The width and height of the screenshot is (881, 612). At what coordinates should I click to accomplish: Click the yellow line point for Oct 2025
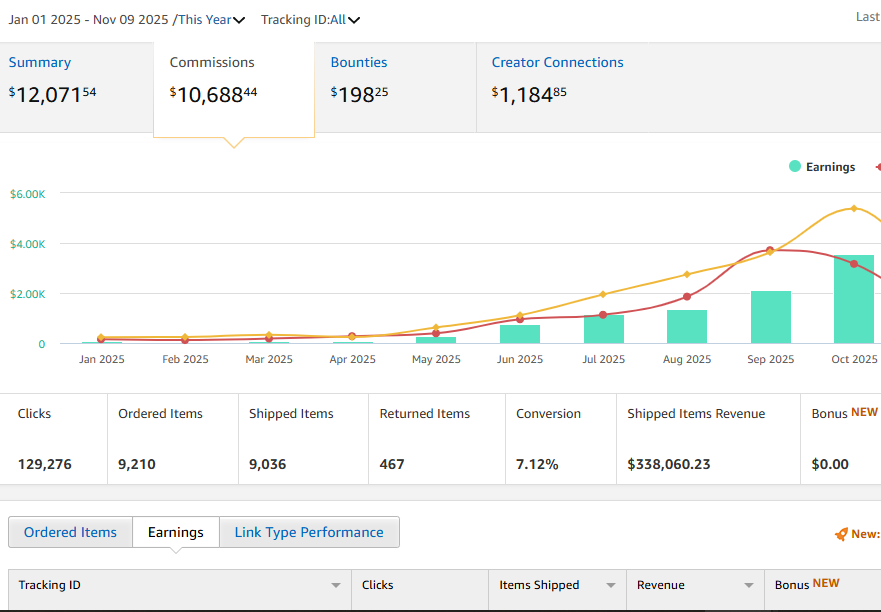tap(854, 208)
